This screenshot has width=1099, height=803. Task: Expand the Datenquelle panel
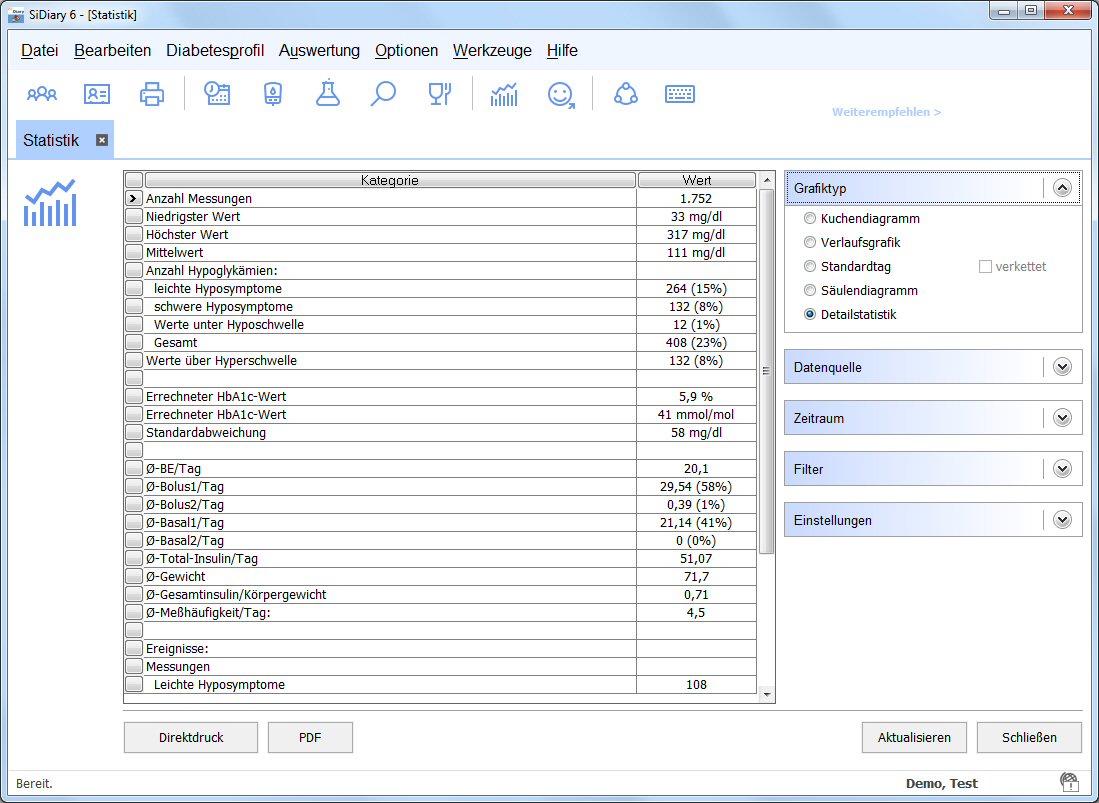click(1062, 367)
